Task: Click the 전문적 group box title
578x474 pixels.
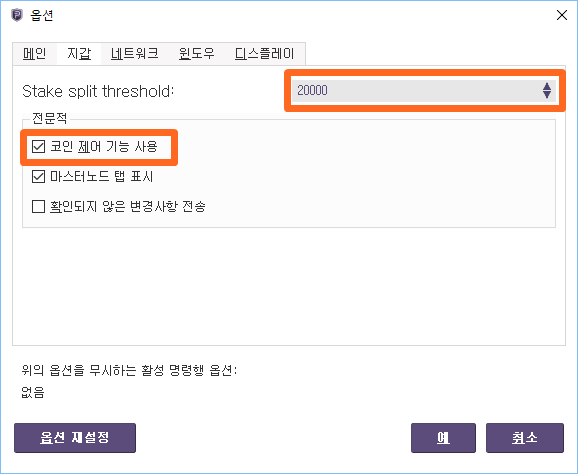Action: coord(49,118)
